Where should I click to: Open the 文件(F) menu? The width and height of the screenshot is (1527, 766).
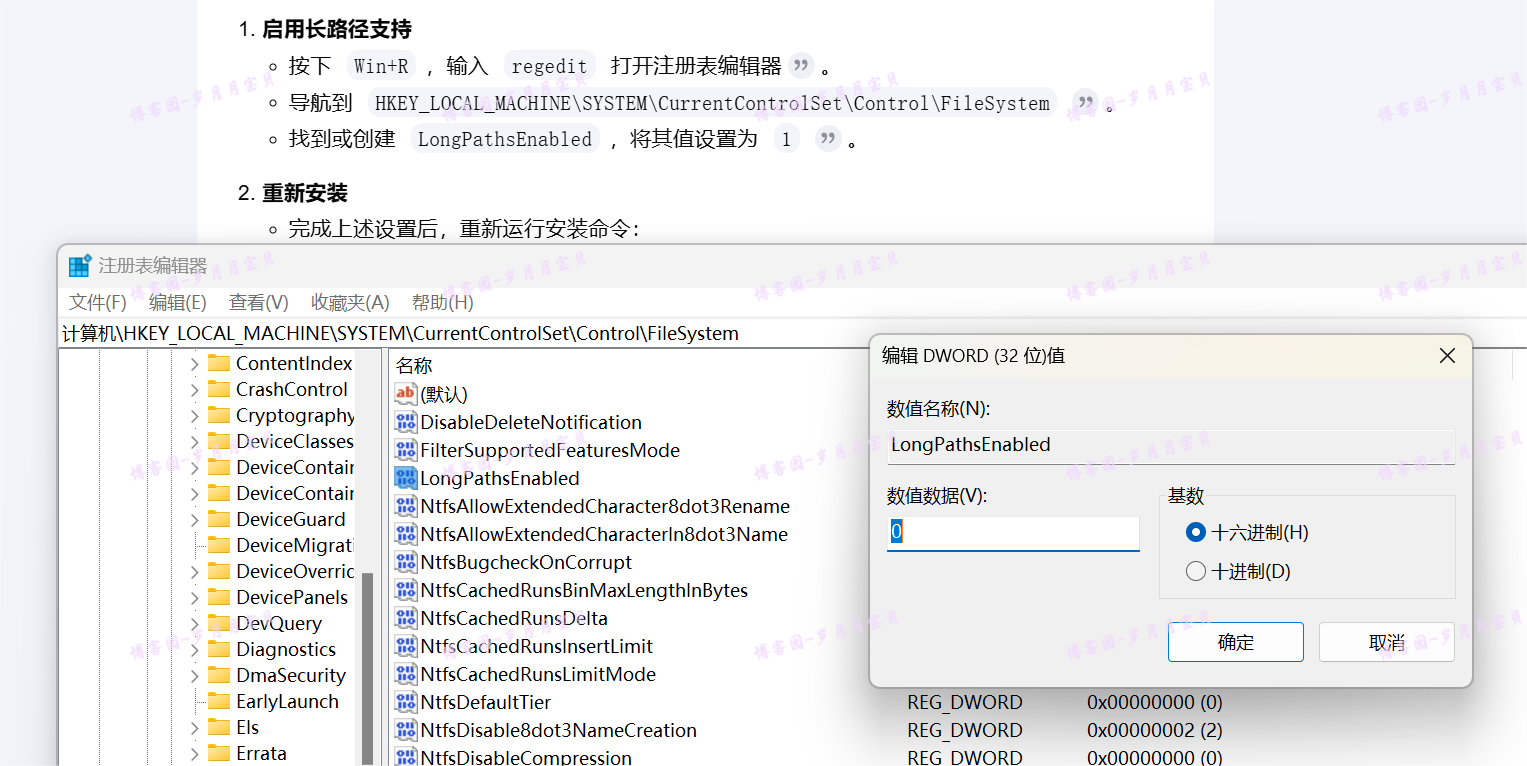98,302
